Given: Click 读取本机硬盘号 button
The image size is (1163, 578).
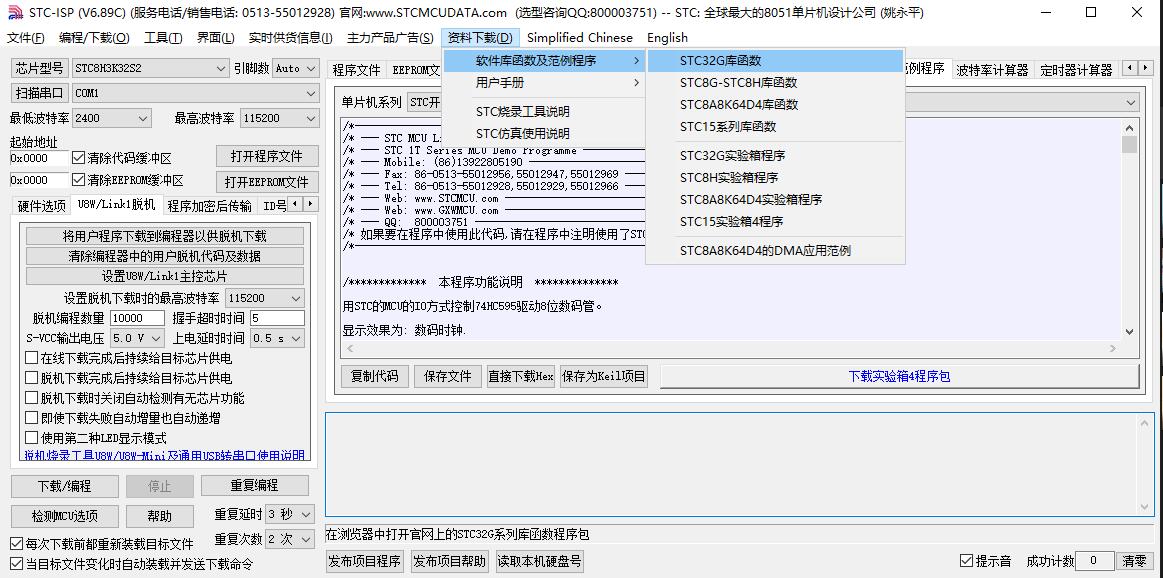Looking at the screenshot, I should (x=539, y=560).
